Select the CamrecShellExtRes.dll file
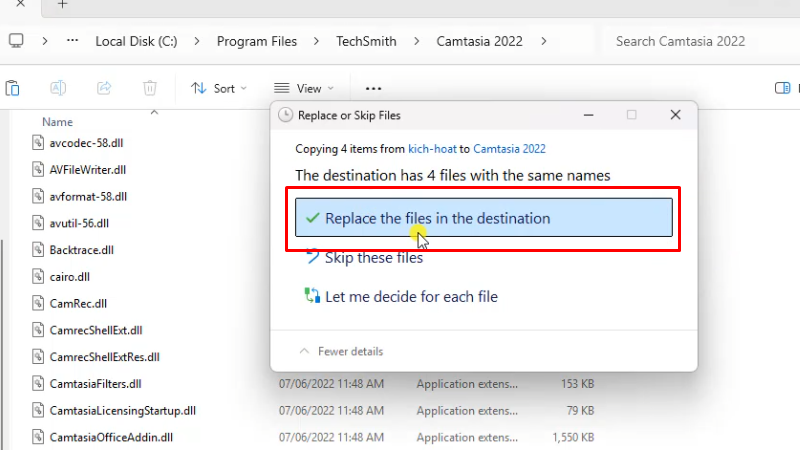800x450 pixels. [105, 357]
